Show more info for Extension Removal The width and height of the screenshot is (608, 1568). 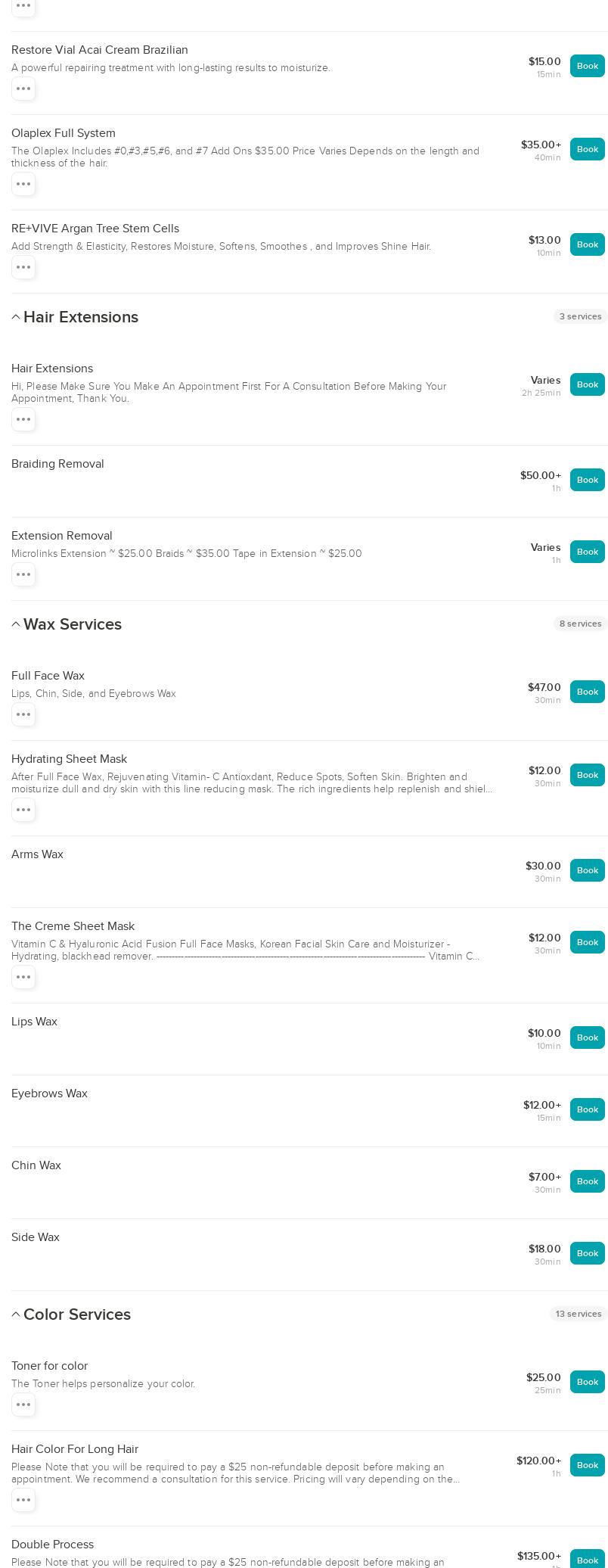click(23, 574)
